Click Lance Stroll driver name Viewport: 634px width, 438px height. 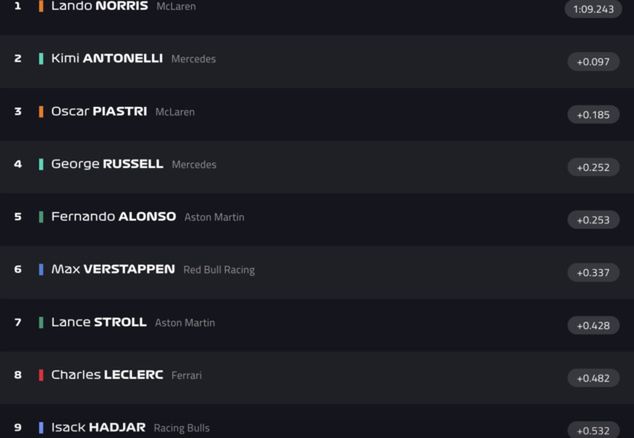99,322
